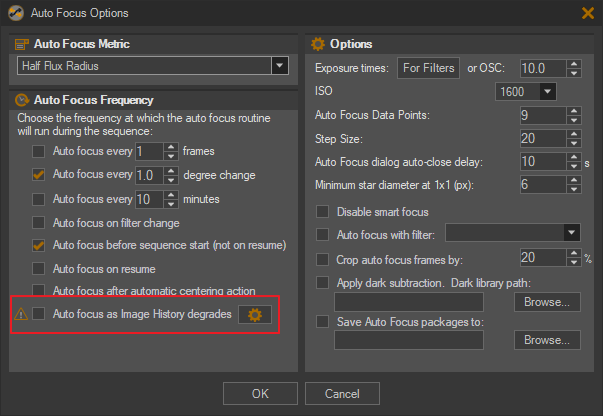This screenshot has height=416, width=603.
Task: Close dialog with orange X icon
Action: 588,13
